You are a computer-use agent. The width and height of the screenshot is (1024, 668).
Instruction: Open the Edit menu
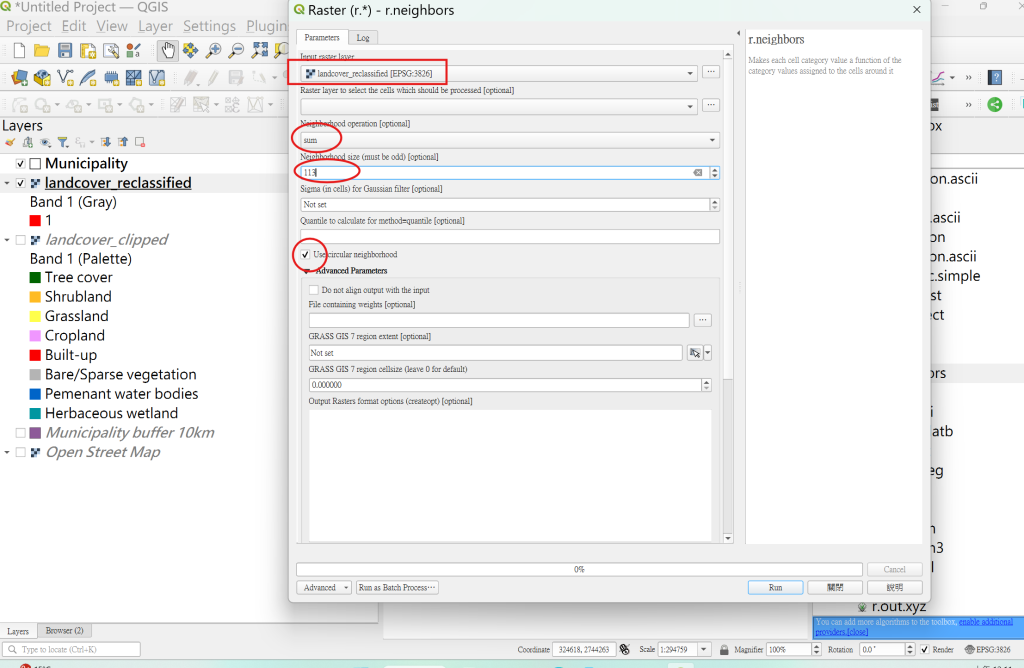click(x=74, y=26)
